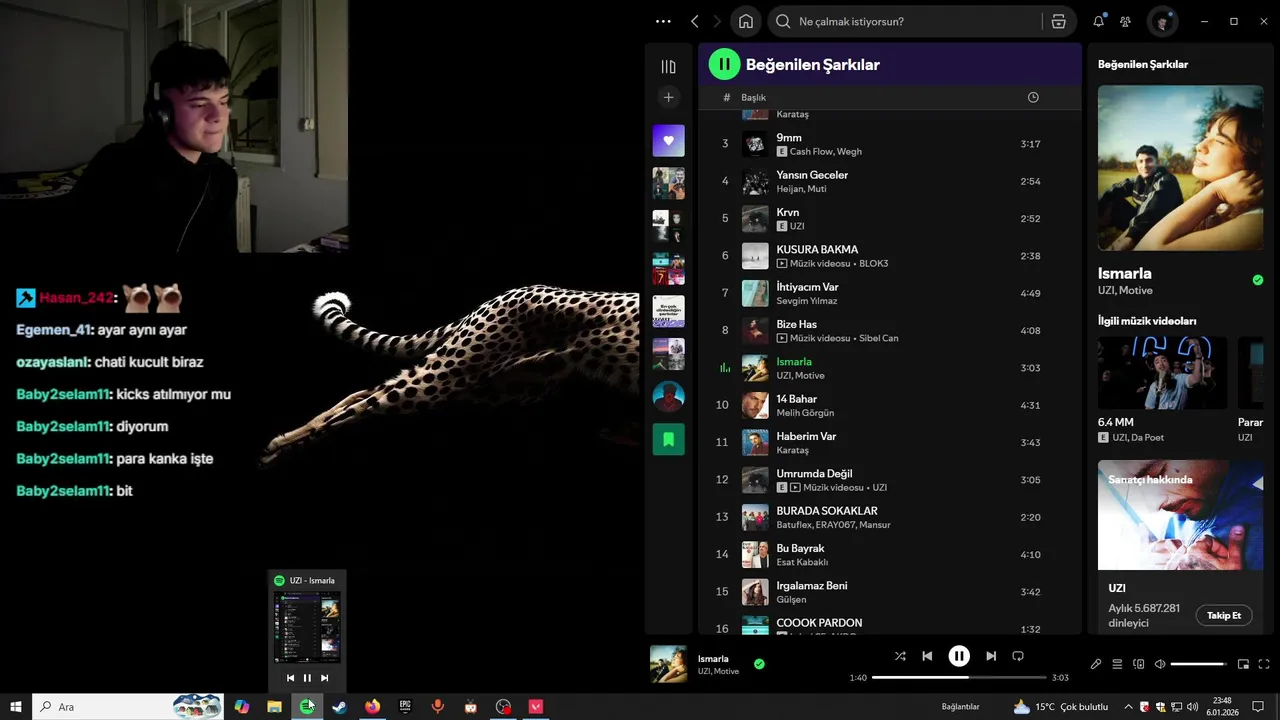Image resolution: width=1280 pixels, height=720 pixels.
Task: Open Connect to a device icon
Action: (1138, 664)
